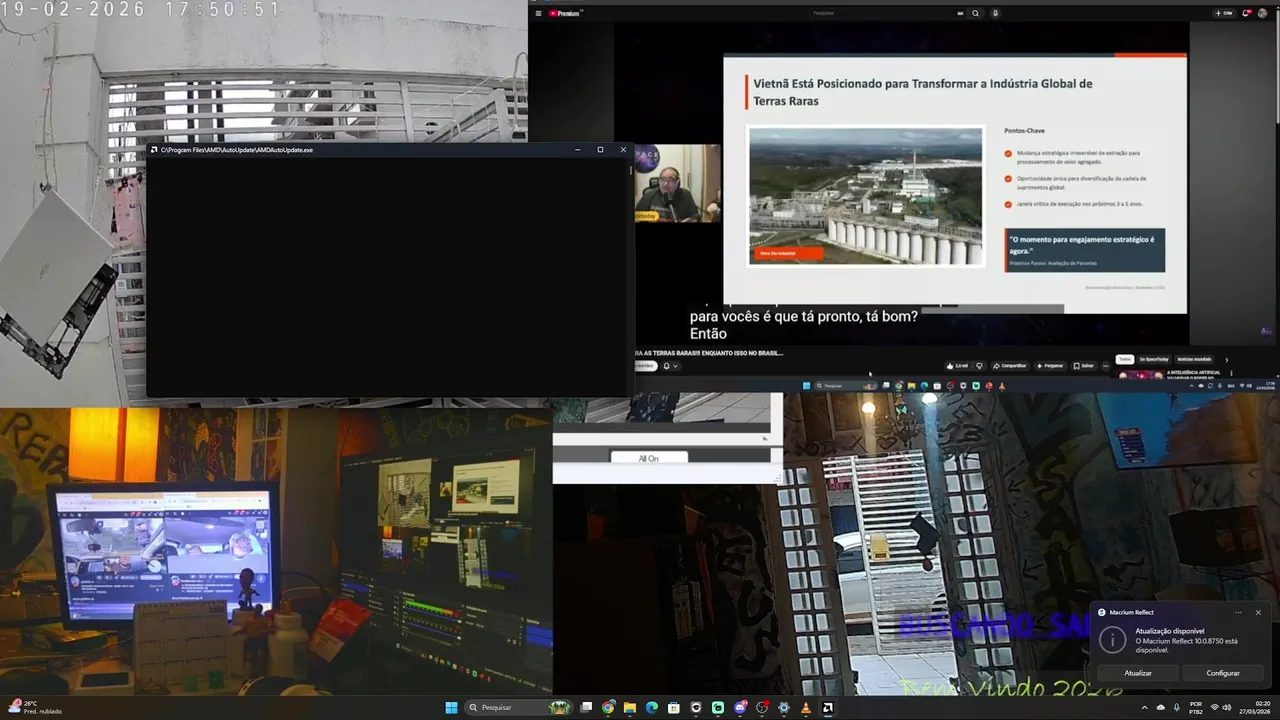Select the De SpaceToday filter chip
The height and width of the screenshot is (720, 1280).
click(x=1154, y=359)
